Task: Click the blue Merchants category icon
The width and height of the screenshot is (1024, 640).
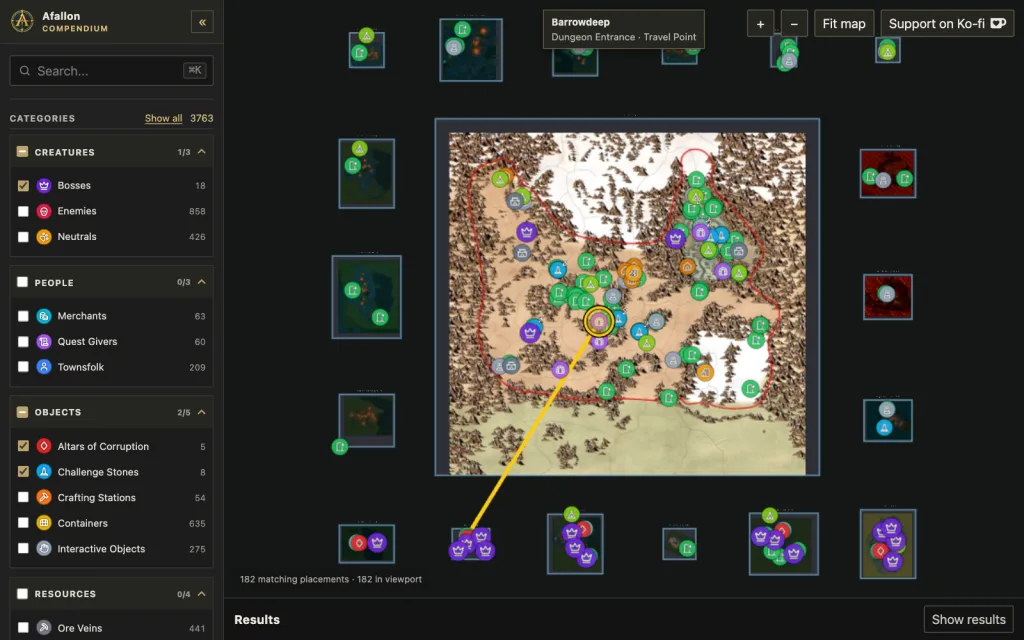Action: pos(44,316)
